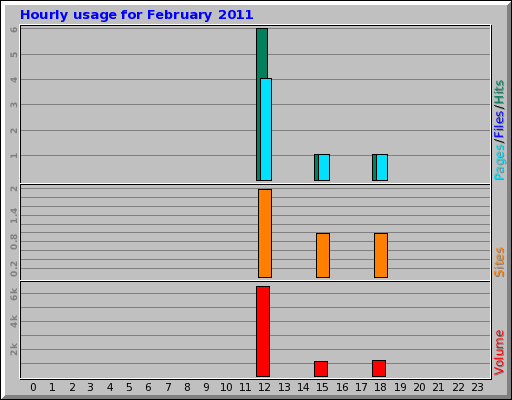
Task: Pick the red Volume bar at hour 18
Action: (x=379, y=368)
